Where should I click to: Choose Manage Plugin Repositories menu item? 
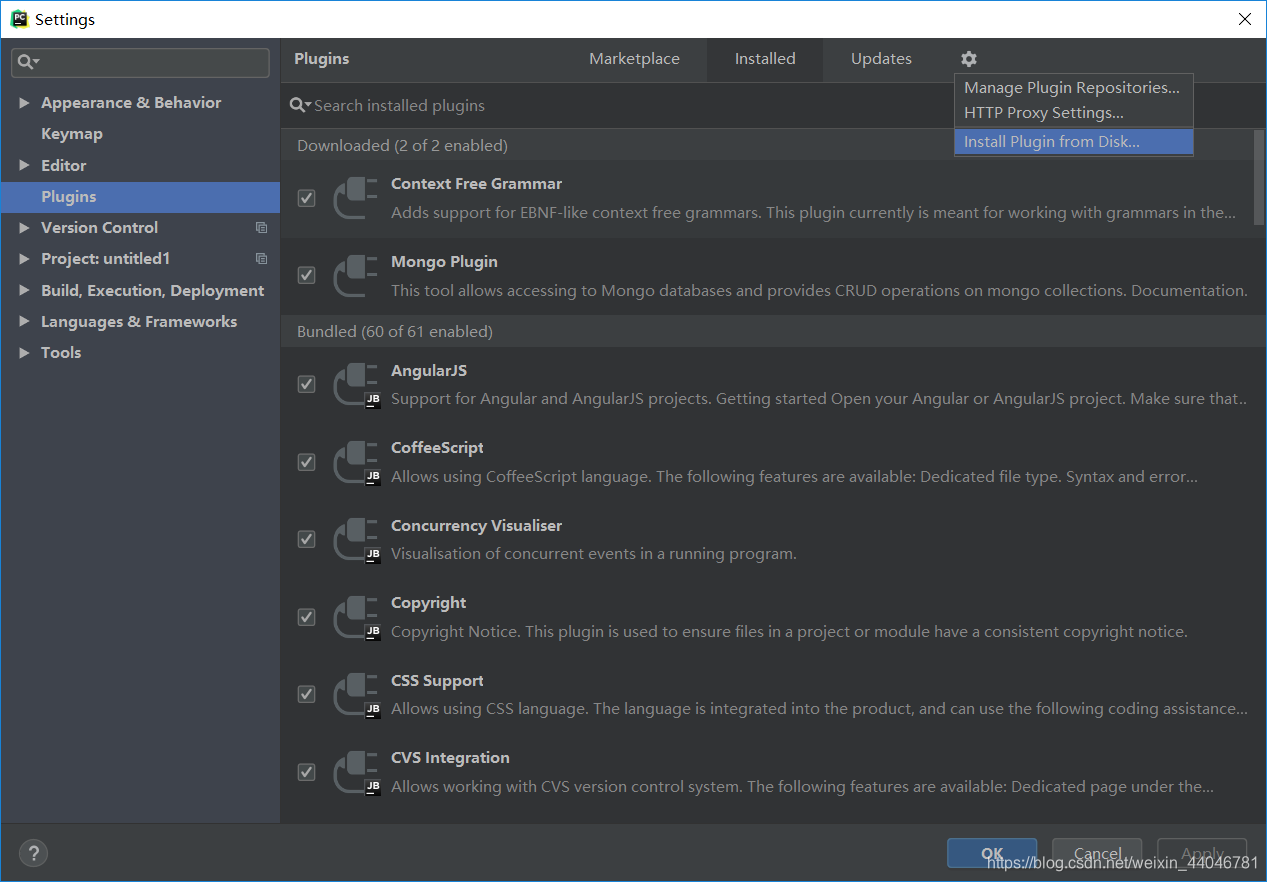[1074, 88]
